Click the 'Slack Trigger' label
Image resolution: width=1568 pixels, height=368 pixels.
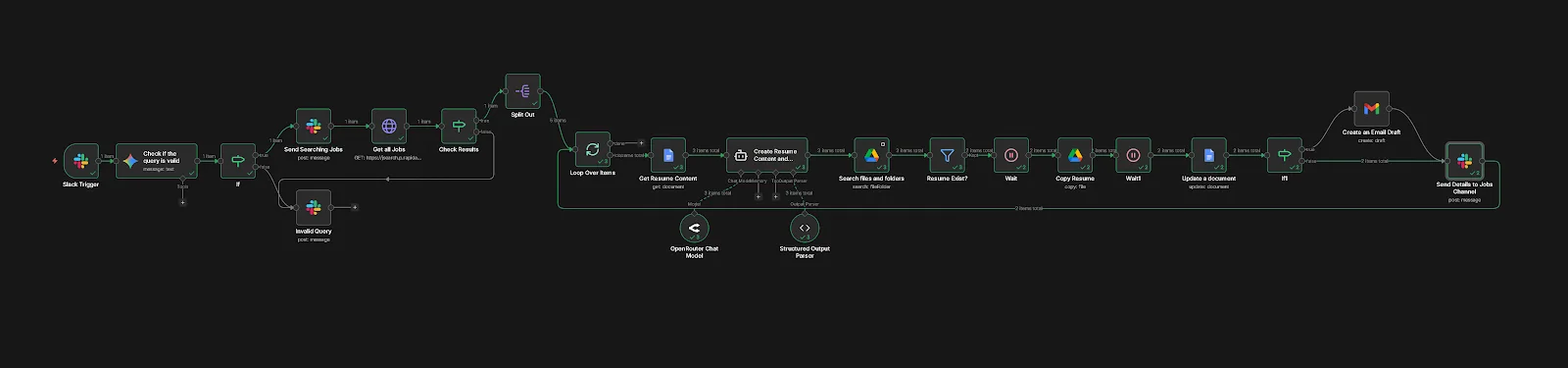click(x=81, y=184)
